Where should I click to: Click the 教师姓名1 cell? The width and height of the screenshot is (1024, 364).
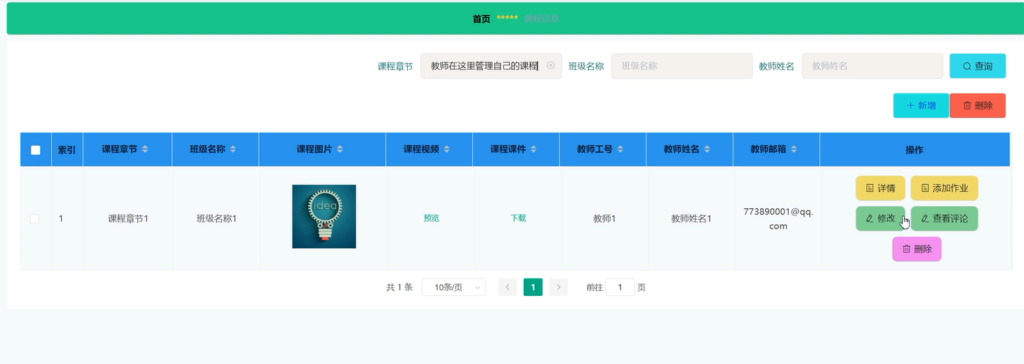(691, 219)
